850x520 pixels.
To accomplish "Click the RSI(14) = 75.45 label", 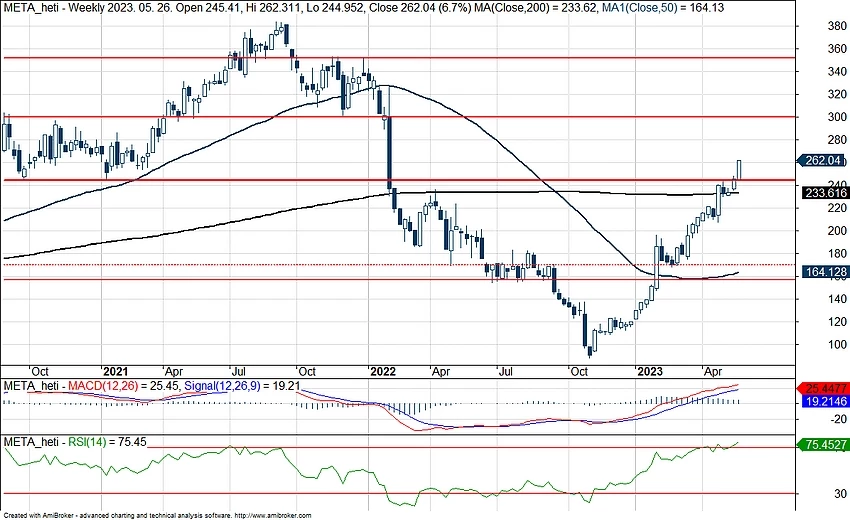I will coord(107,442).
